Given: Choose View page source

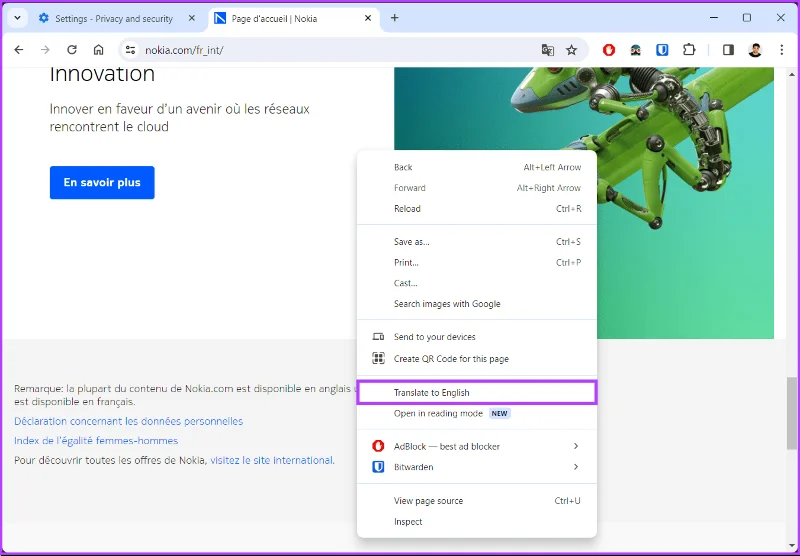Looking at the screenshot, I should pyautogui.click(x=477, y=501).
